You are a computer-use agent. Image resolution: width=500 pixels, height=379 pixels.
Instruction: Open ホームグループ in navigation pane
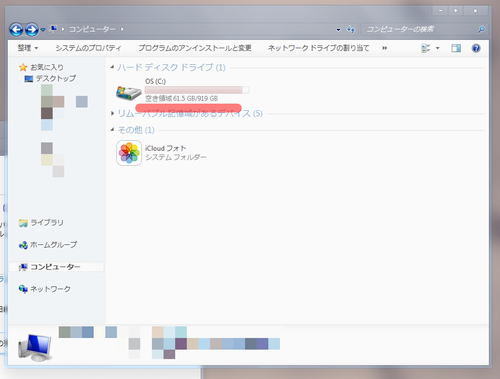[x=53, y=245]
